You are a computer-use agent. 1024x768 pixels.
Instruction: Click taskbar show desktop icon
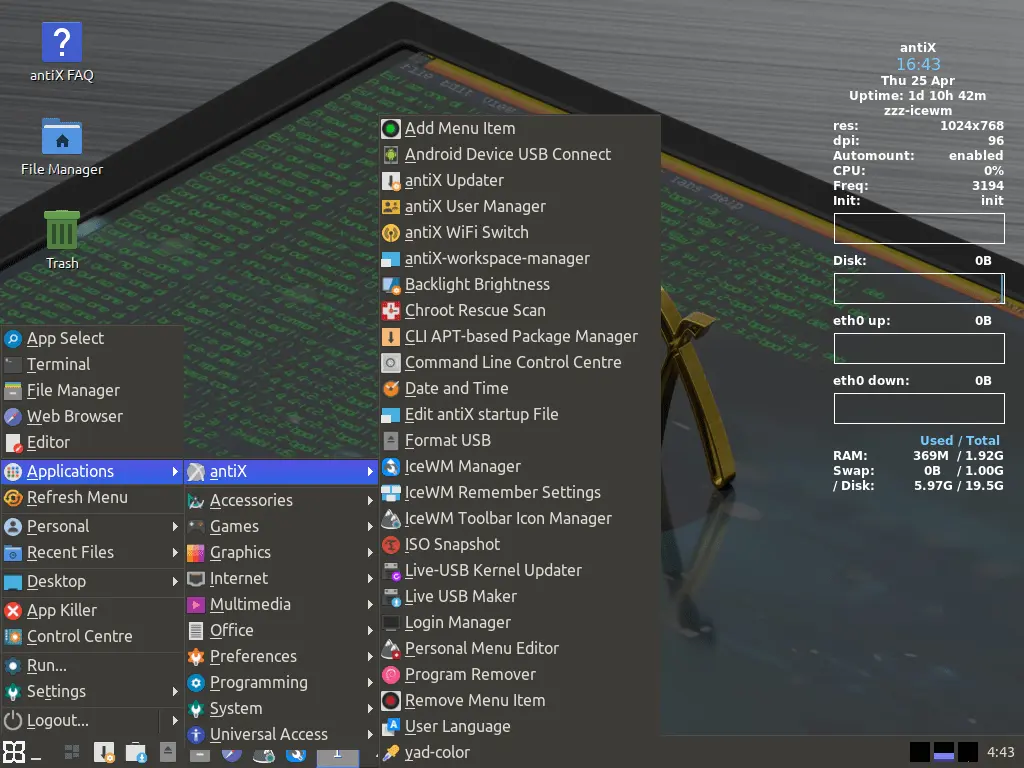(x=72, y=753)
